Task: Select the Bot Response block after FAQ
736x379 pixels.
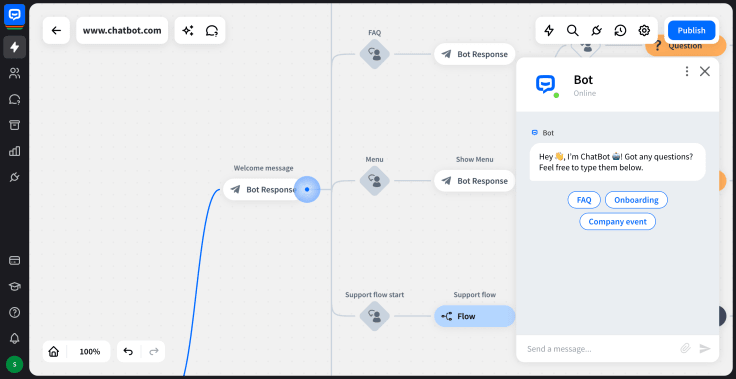Action: (475, 54)
